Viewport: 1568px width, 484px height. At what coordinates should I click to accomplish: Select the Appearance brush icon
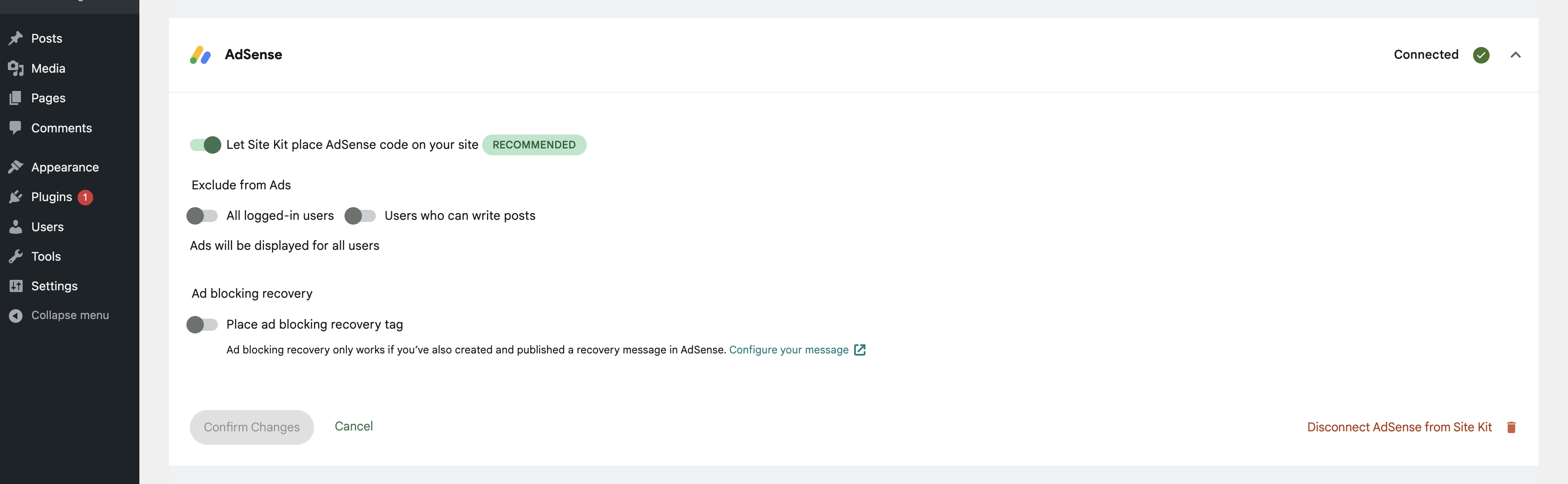(x=16, y=166)
